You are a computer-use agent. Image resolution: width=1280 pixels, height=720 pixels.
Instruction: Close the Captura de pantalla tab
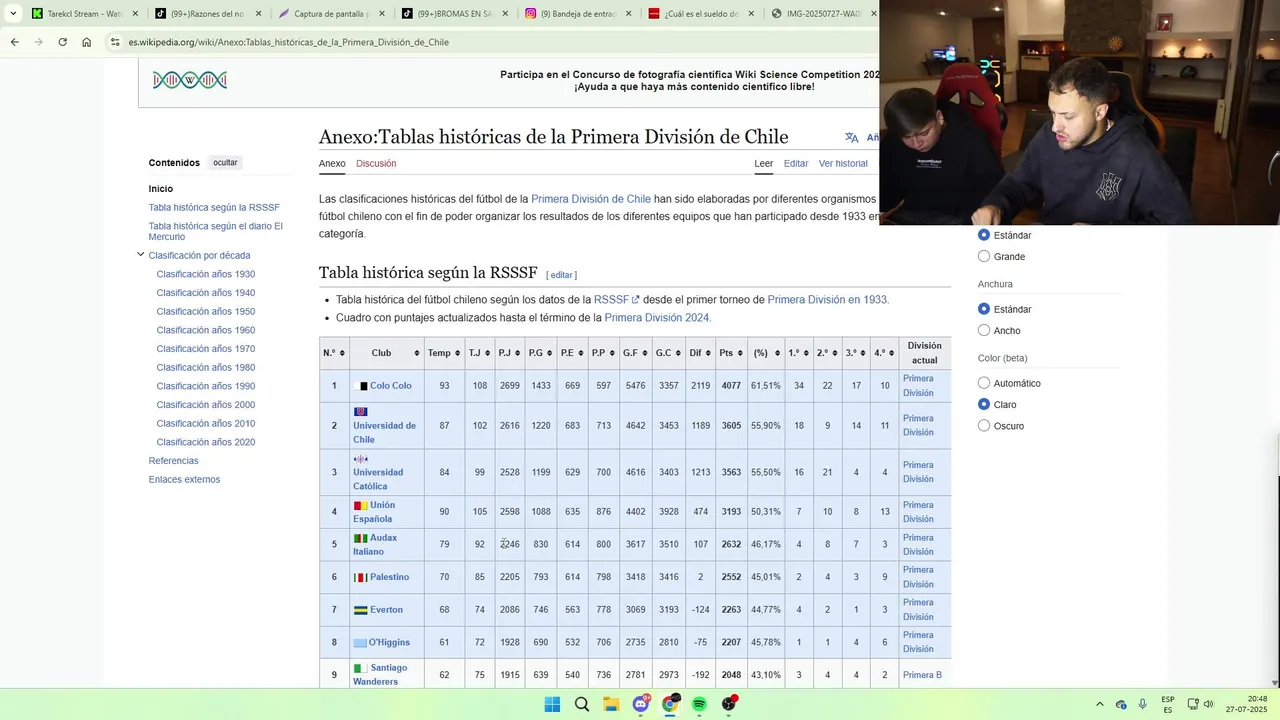(381, 14)
